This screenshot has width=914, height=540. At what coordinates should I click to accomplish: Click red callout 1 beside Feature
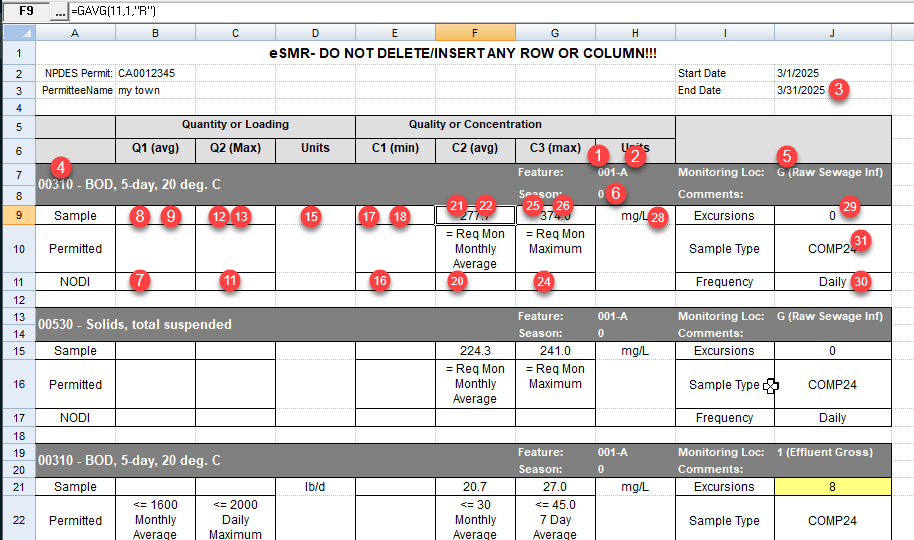tap(599, 155)
